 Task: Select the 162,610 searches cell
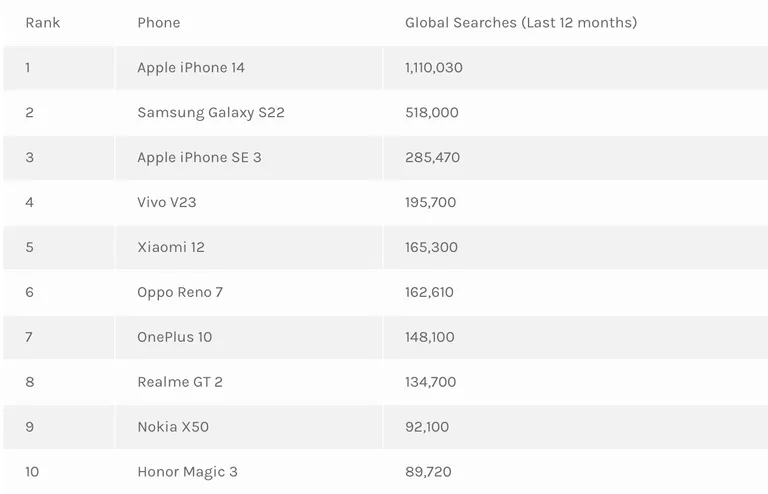576,292
